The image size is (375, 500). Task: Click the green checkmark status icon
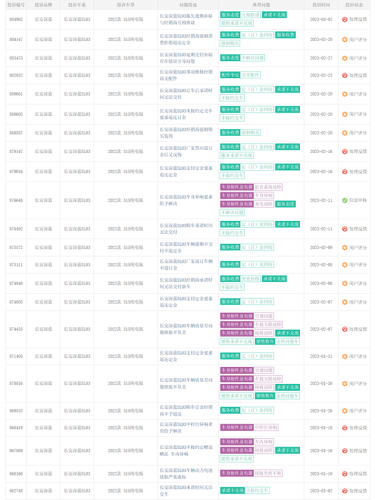click(345, 200)
